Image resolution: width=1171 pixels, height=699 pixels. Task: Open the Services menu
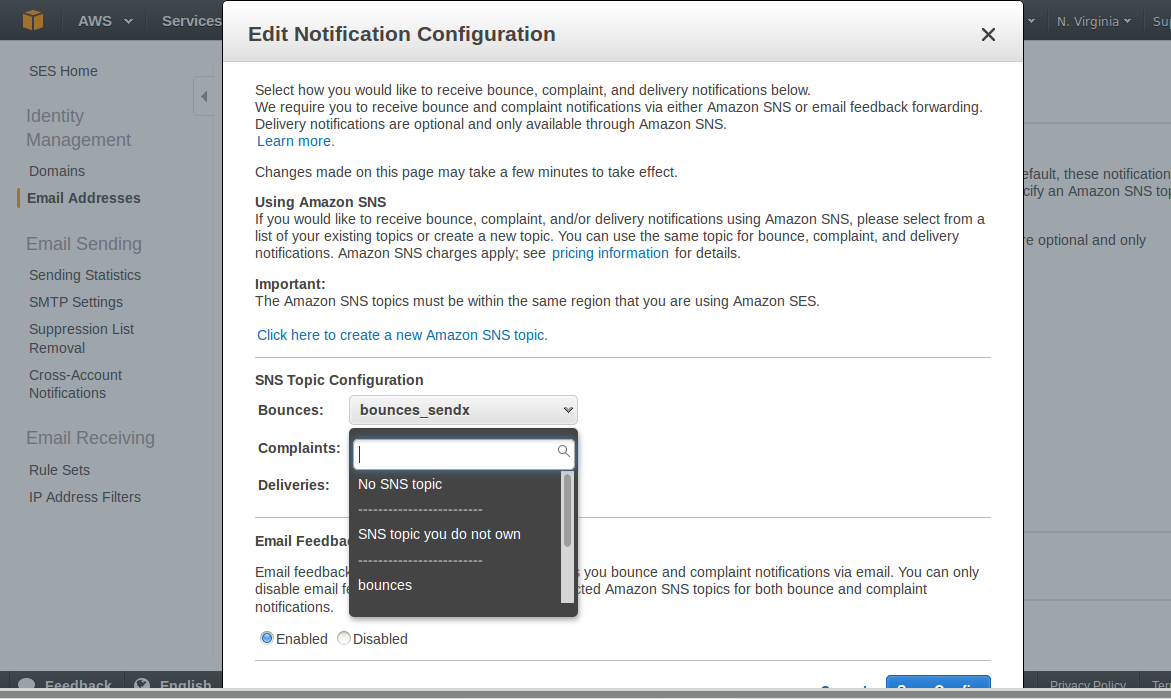pyautogui.click(x=192, y=21)
